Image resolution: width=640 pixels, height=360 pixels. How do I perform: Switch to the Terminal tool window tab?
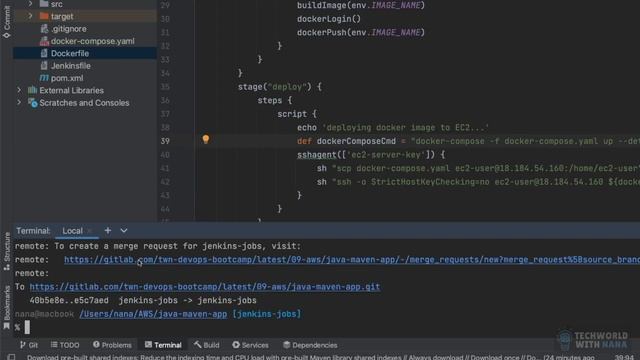tap(163, 345)
